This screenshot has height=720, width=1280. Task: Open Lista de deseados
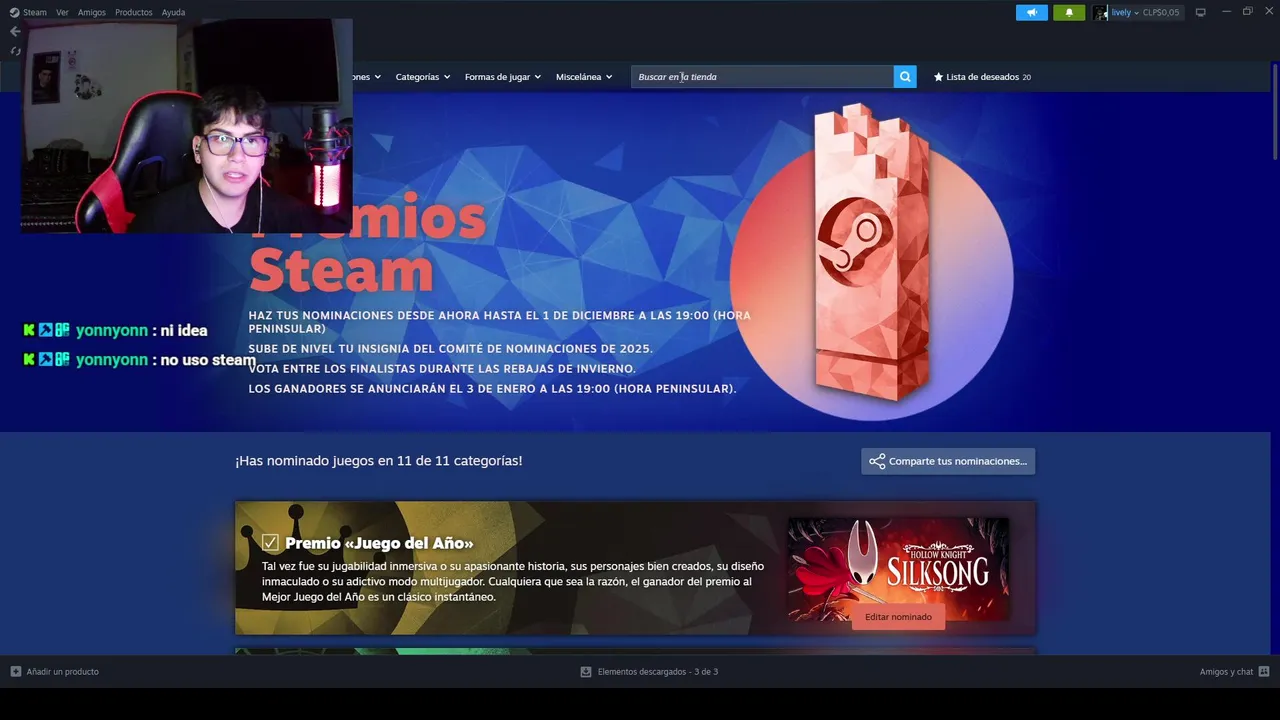(982, 77)
